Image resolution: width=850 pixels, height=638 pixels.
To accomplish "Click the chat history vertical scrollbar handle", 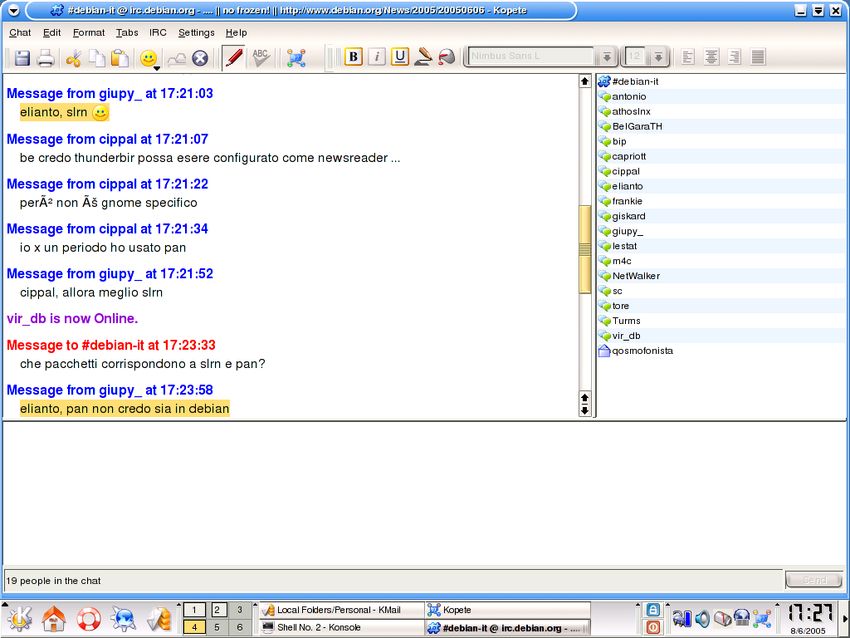I will (x=585, y=249).
